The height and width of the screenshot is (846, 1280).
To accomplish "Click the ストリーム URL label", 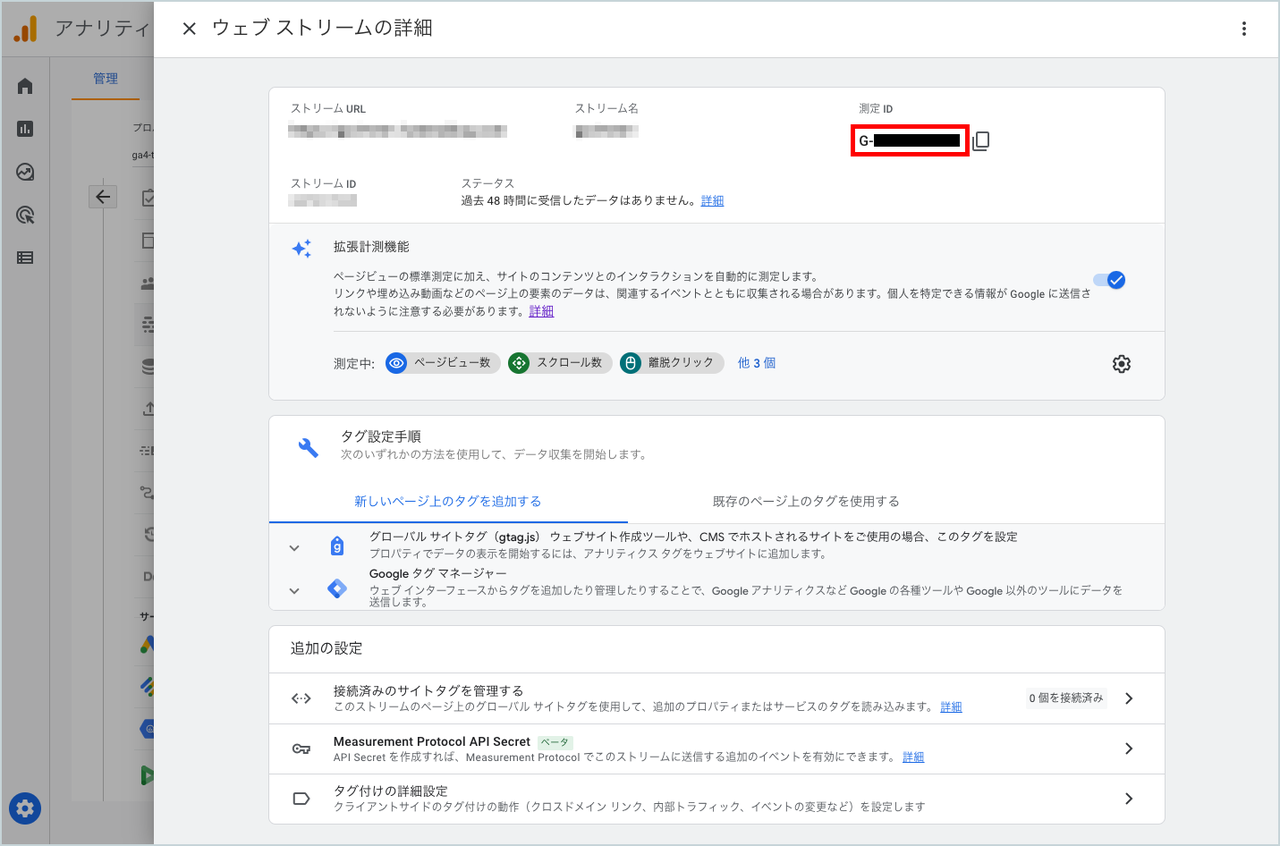I will tap(329, 108).
